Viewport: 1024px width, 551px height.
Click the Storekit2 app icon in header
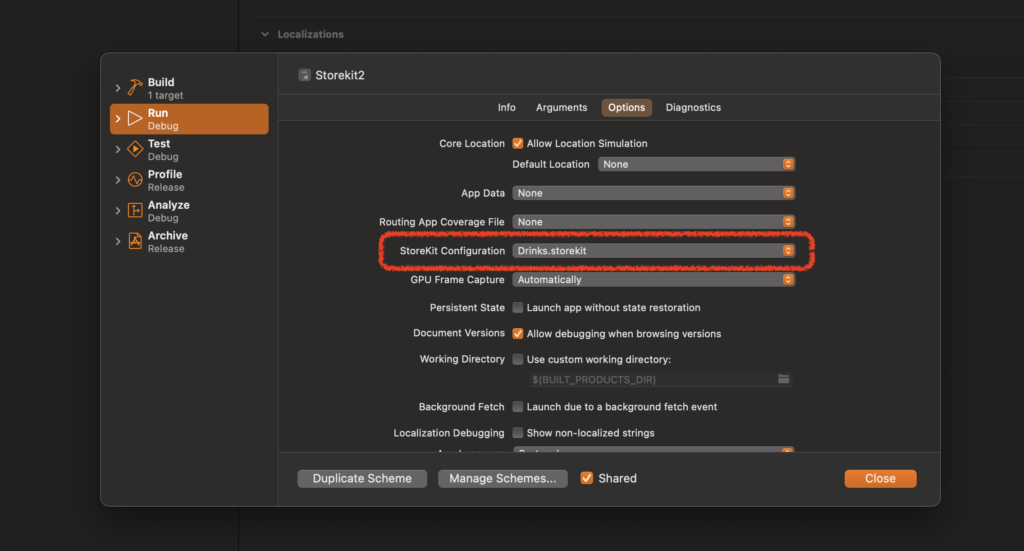pos(304,75)
